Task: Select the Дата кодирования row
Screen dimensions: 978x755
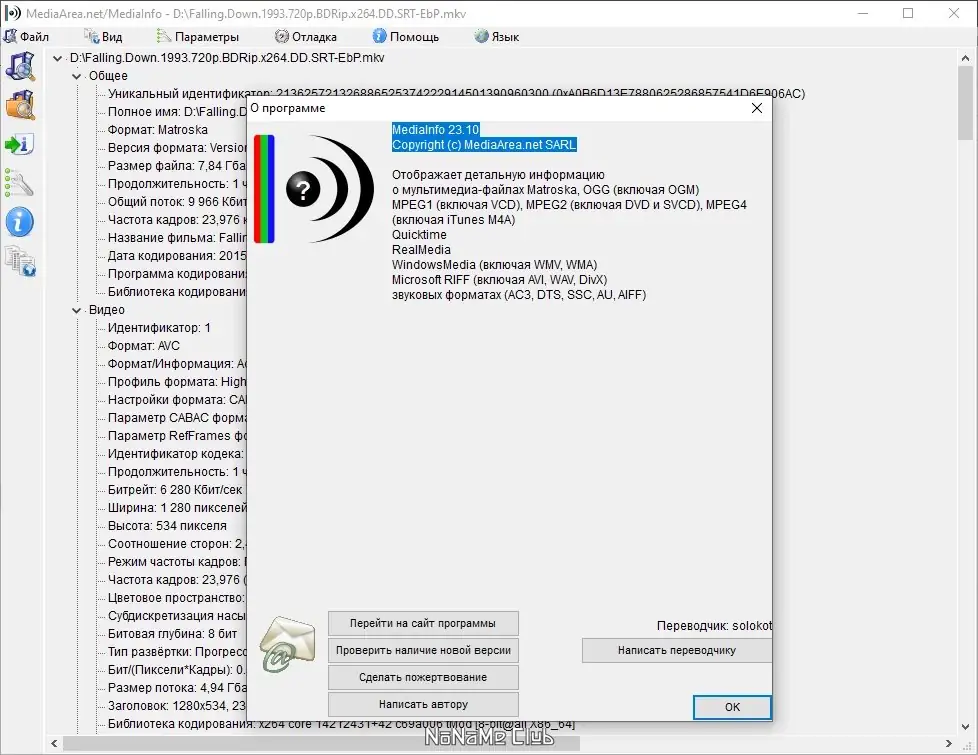Action: point(177,256)
